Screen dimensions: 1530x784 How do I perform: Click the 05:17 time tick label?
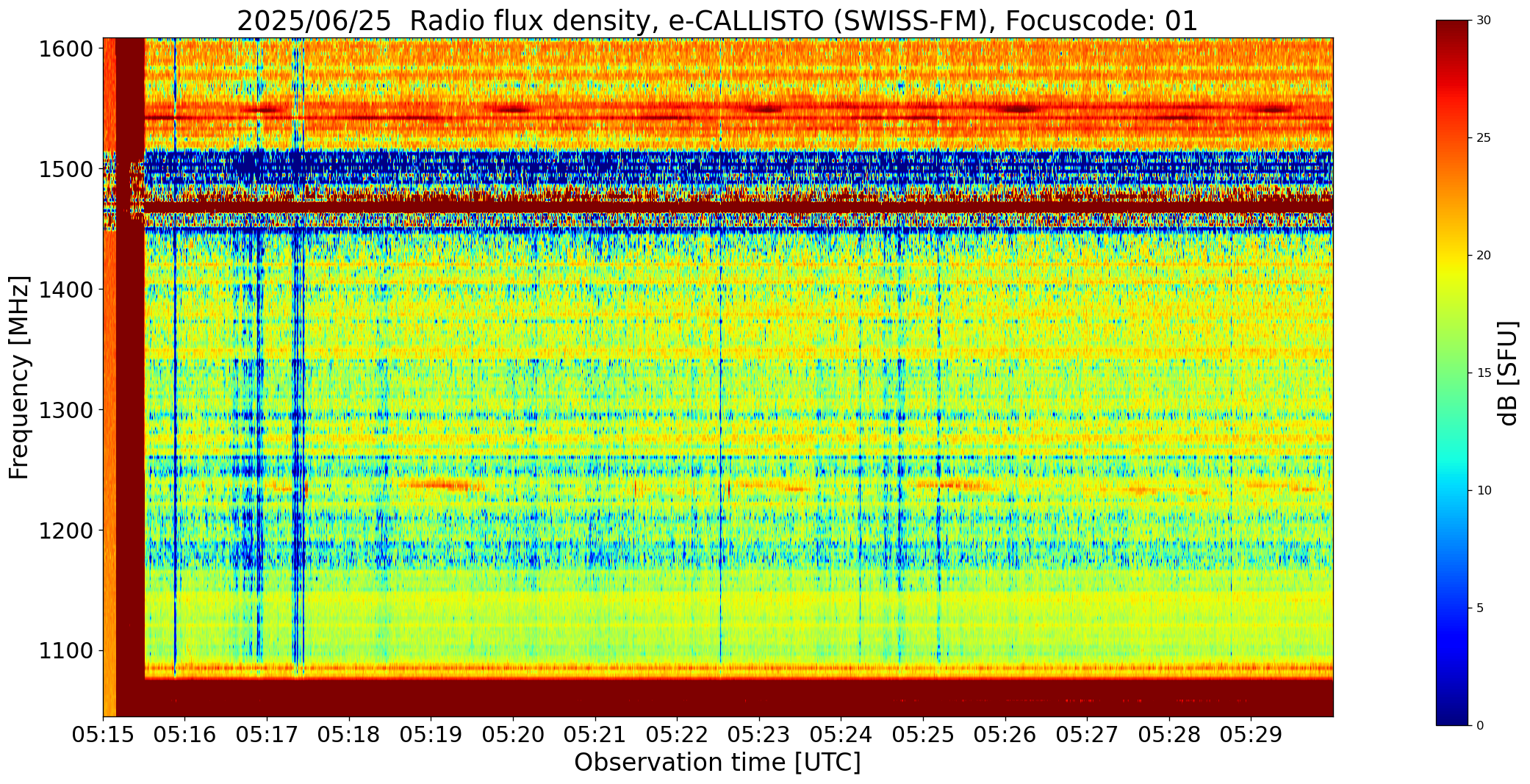tap(267, 735)
